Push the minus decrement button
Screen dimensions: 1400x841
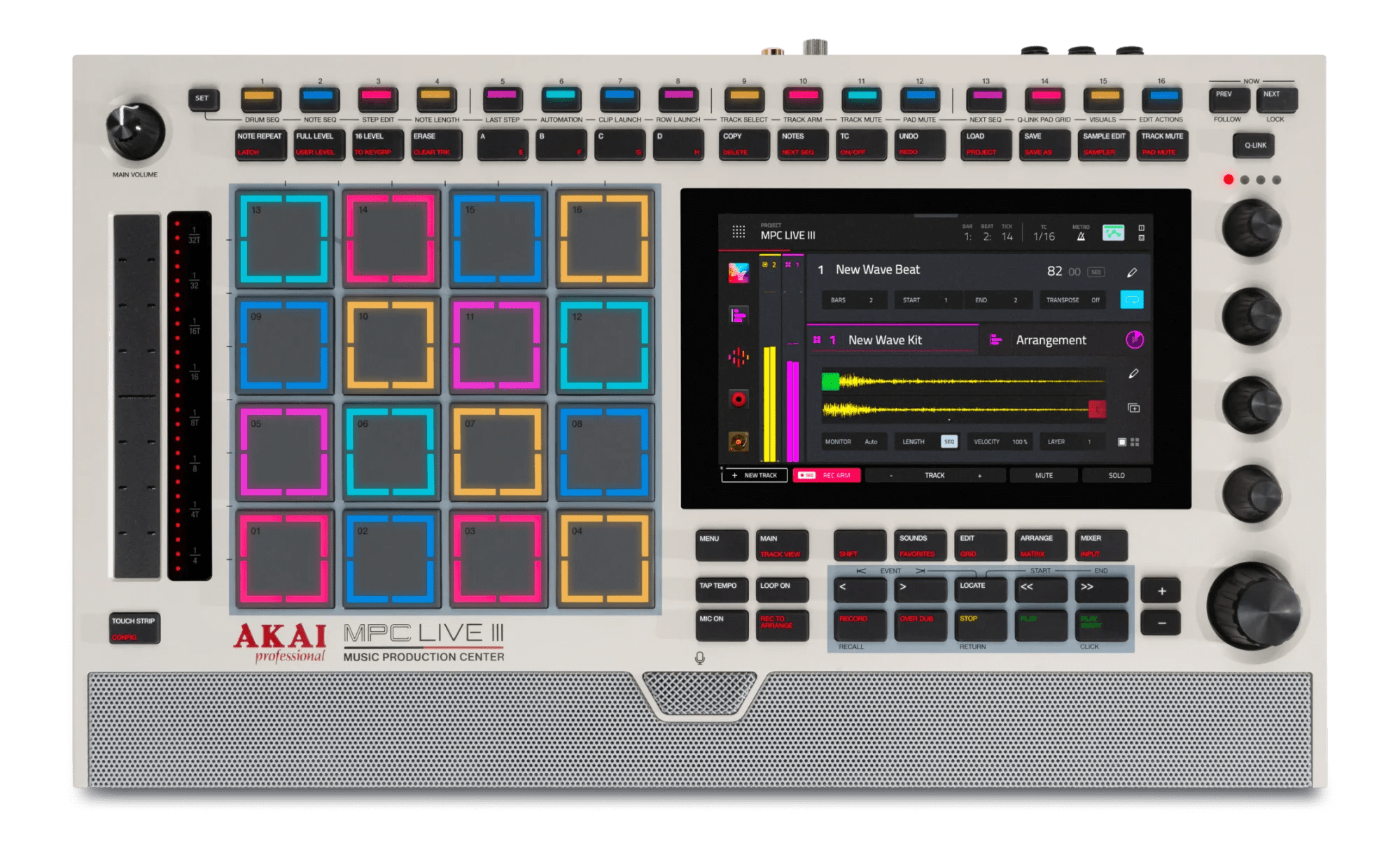1161,623
